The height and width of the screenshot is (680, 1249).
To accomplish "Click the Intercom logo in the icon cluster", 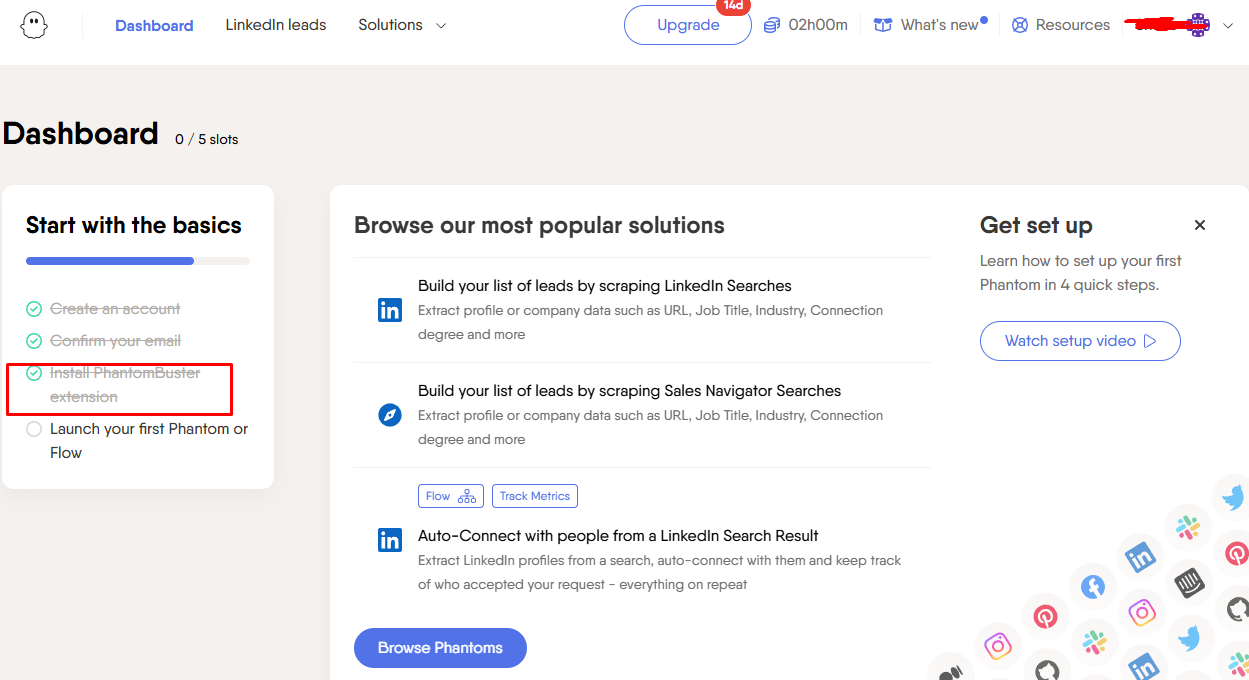I will (x=1189, y=583).
